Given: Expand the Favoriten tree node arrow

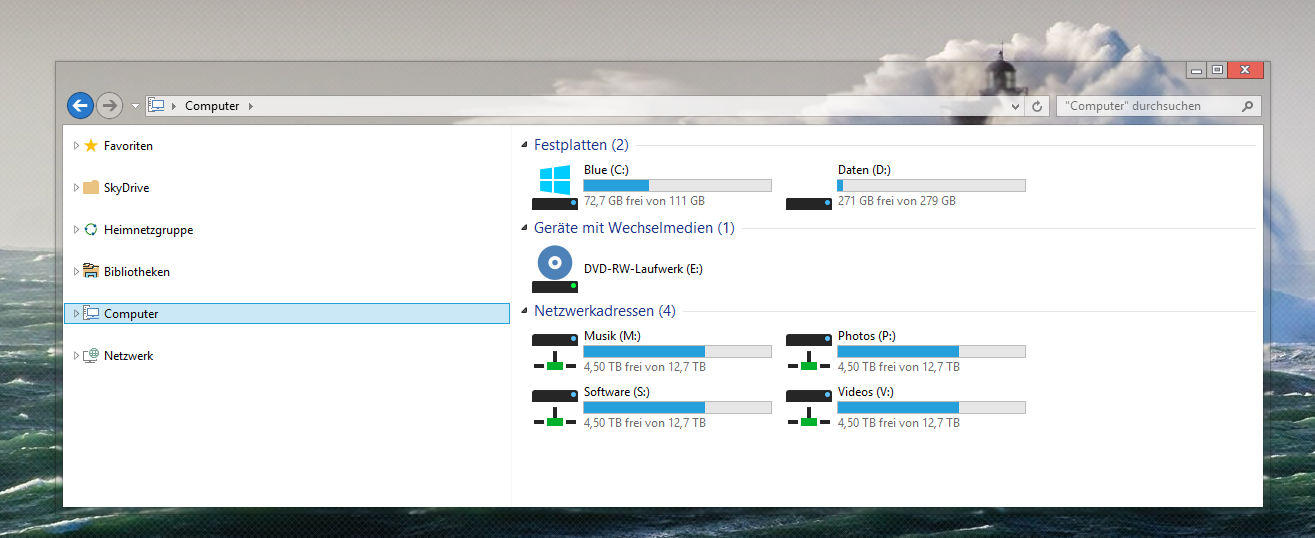Looking at the screenshot, I should coord(76,146).
